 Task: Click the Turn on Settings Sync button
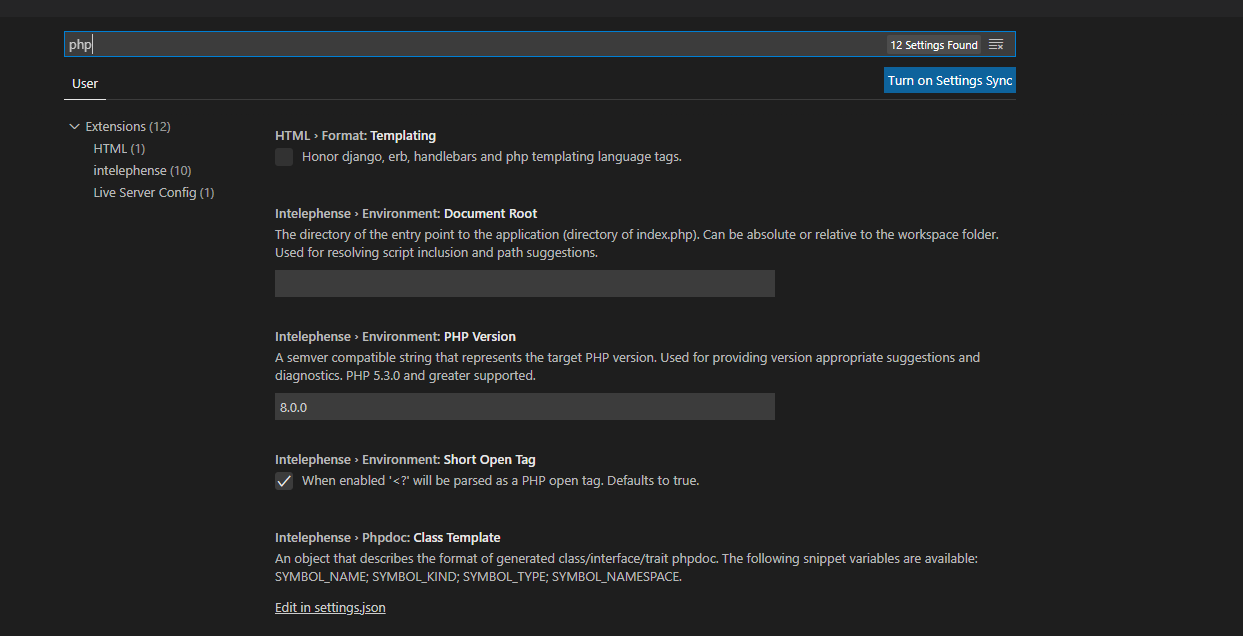click(x=949, y=79)
